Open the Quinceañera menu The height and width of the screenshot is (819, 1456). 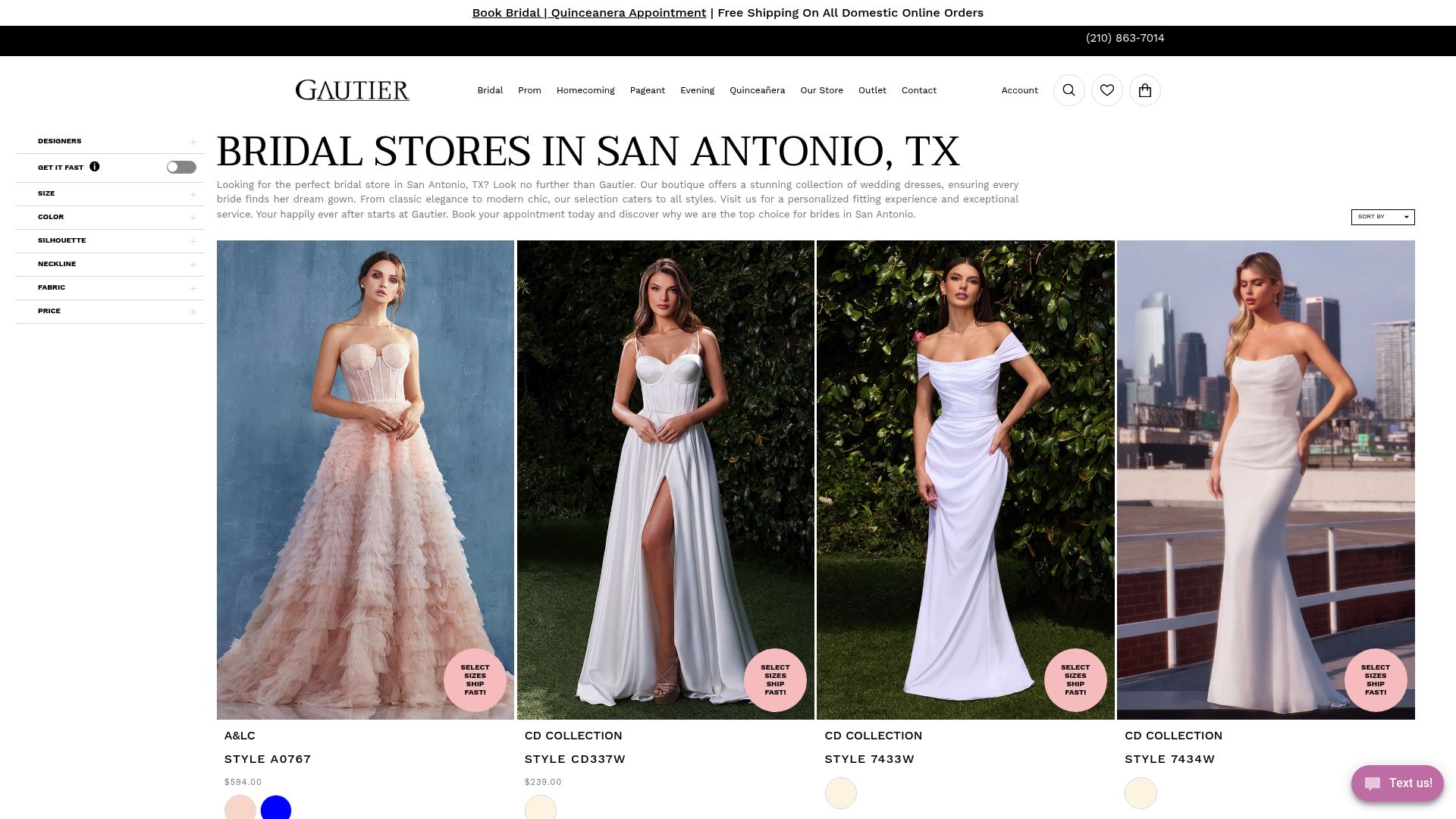(x=757, y=89)
